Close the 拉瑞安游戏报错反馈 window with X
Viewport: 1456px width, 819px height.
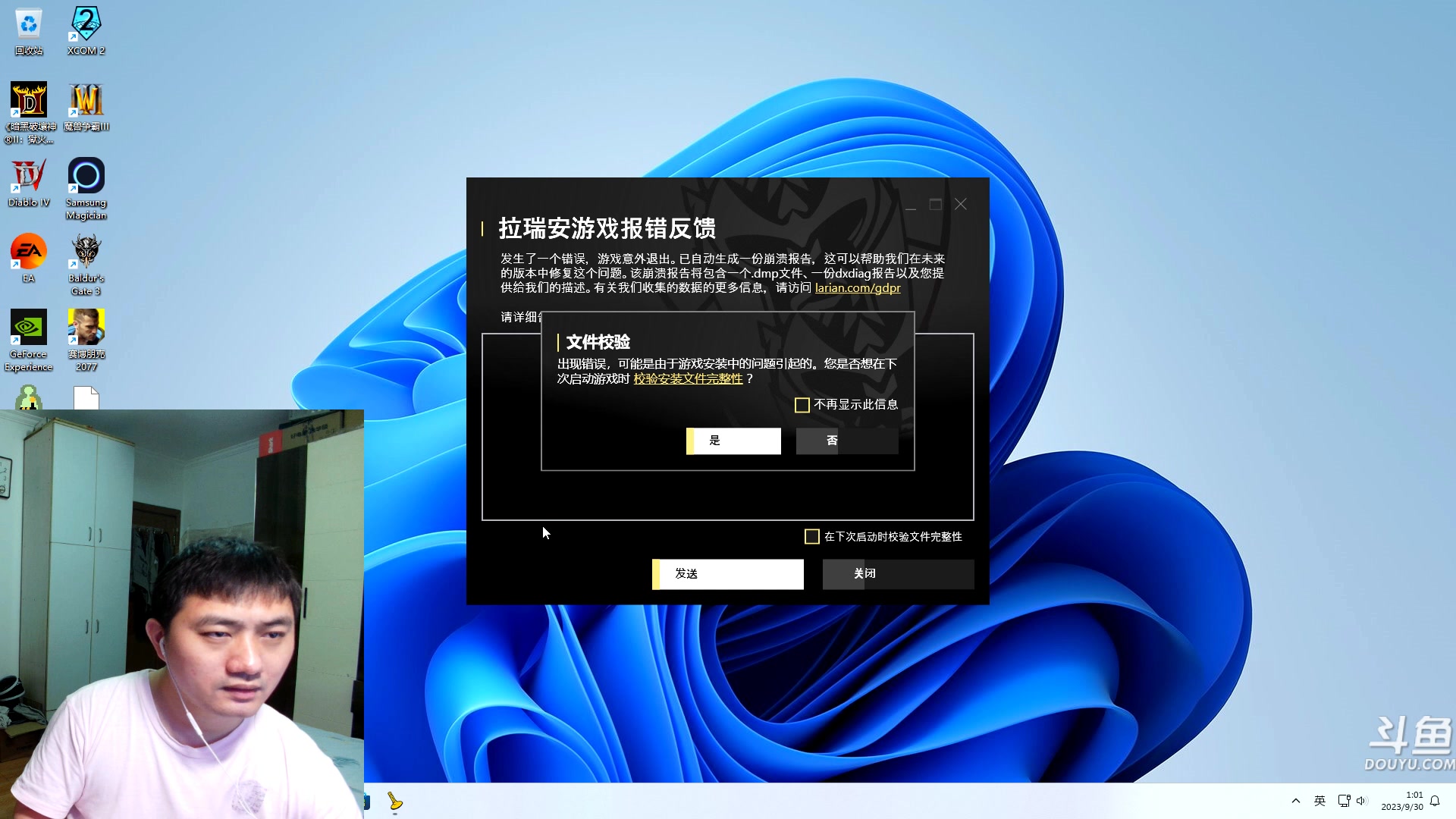click(961, 205)
